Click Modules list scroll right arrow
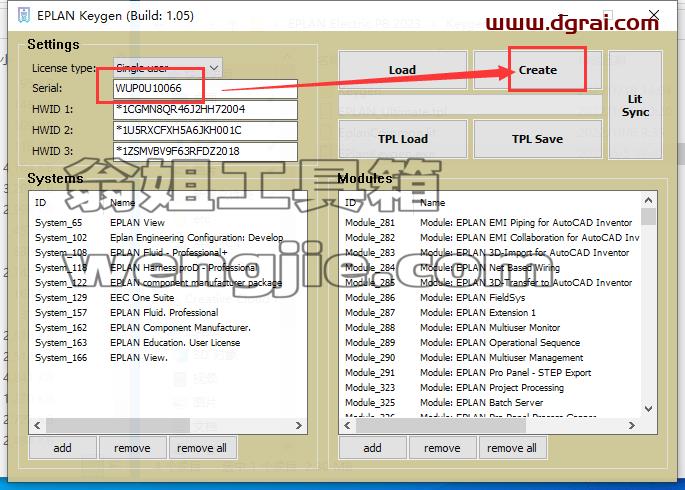 [x=632, y=425]
